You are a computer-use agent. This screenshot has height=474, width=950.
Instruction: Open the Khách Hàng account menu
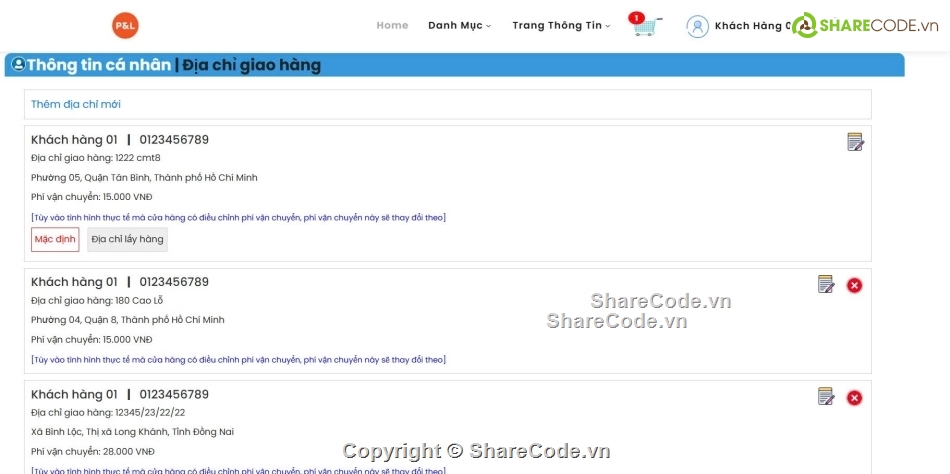[753, 26]
